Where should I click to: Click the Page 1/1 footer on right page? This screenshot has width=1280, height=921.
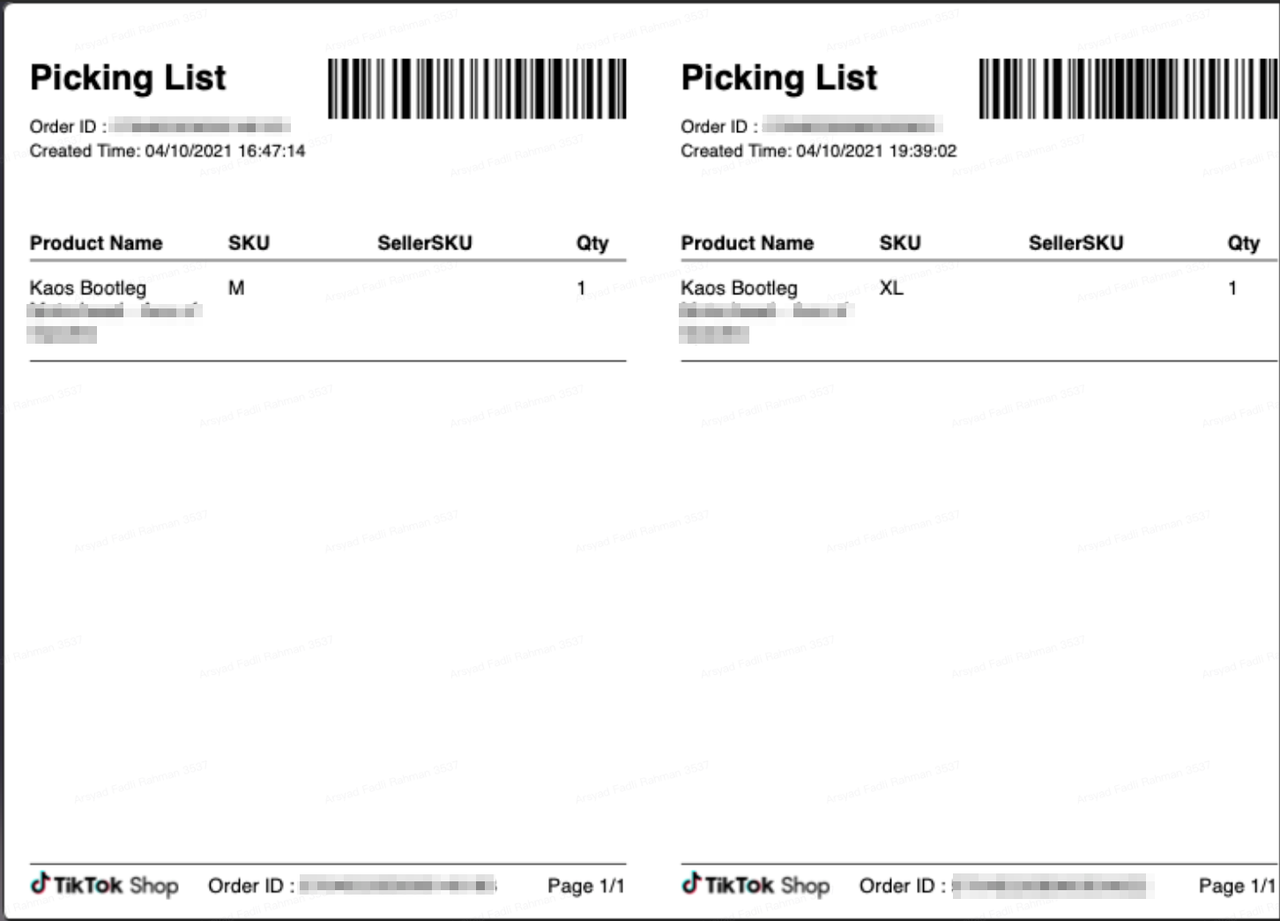click(x=1237, y=885)
